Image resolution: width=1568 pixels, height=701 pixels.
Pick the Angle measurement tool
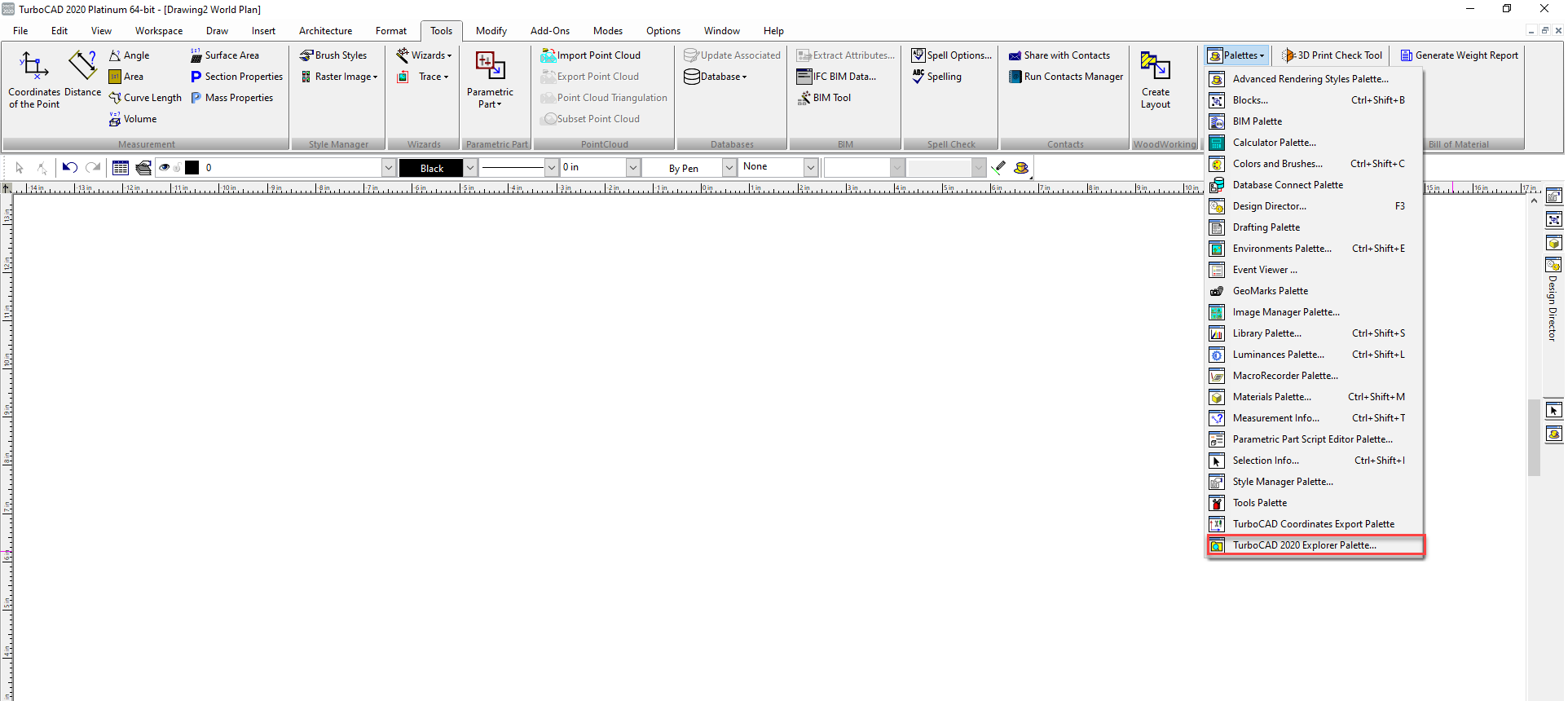pos(130,55)
